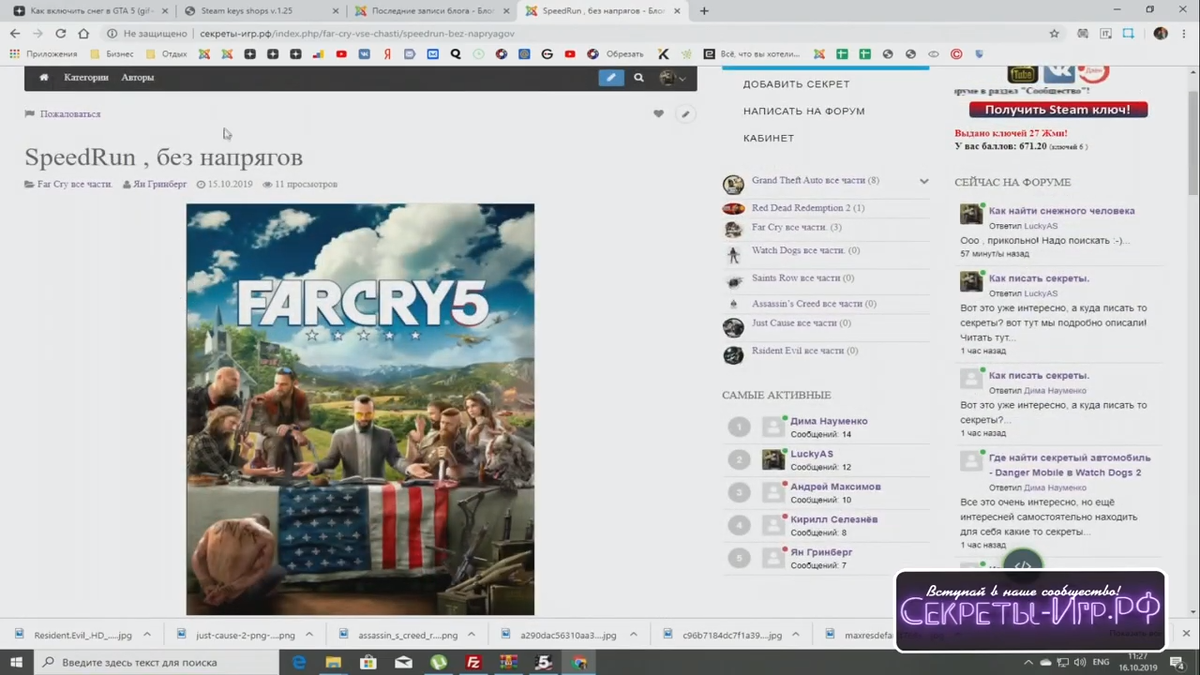Open Microsoft Edge from the taskbar

(299, 662)
